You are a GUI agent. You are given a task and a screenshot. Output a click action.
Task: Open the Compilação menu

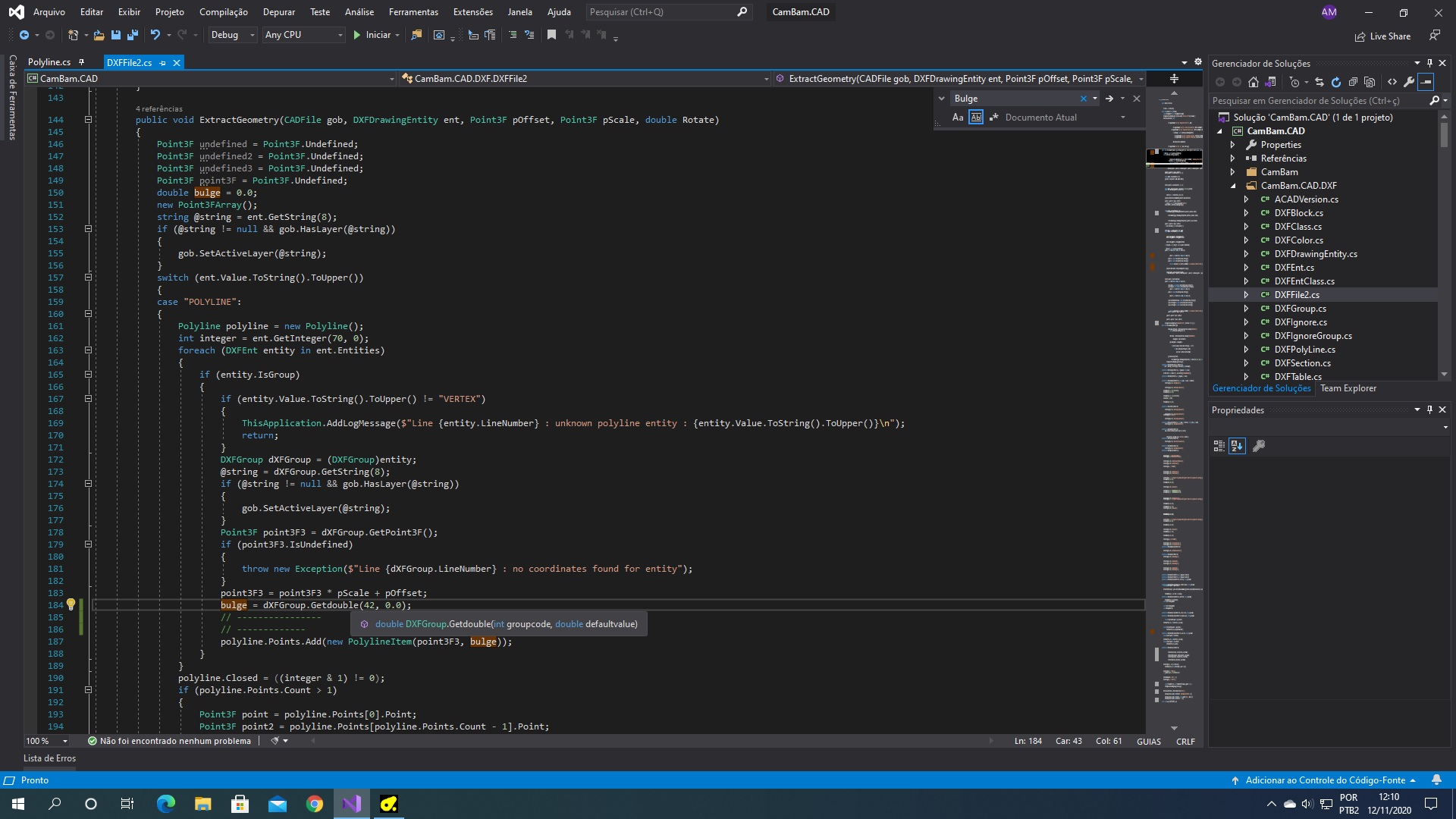[x=223, y=12]
